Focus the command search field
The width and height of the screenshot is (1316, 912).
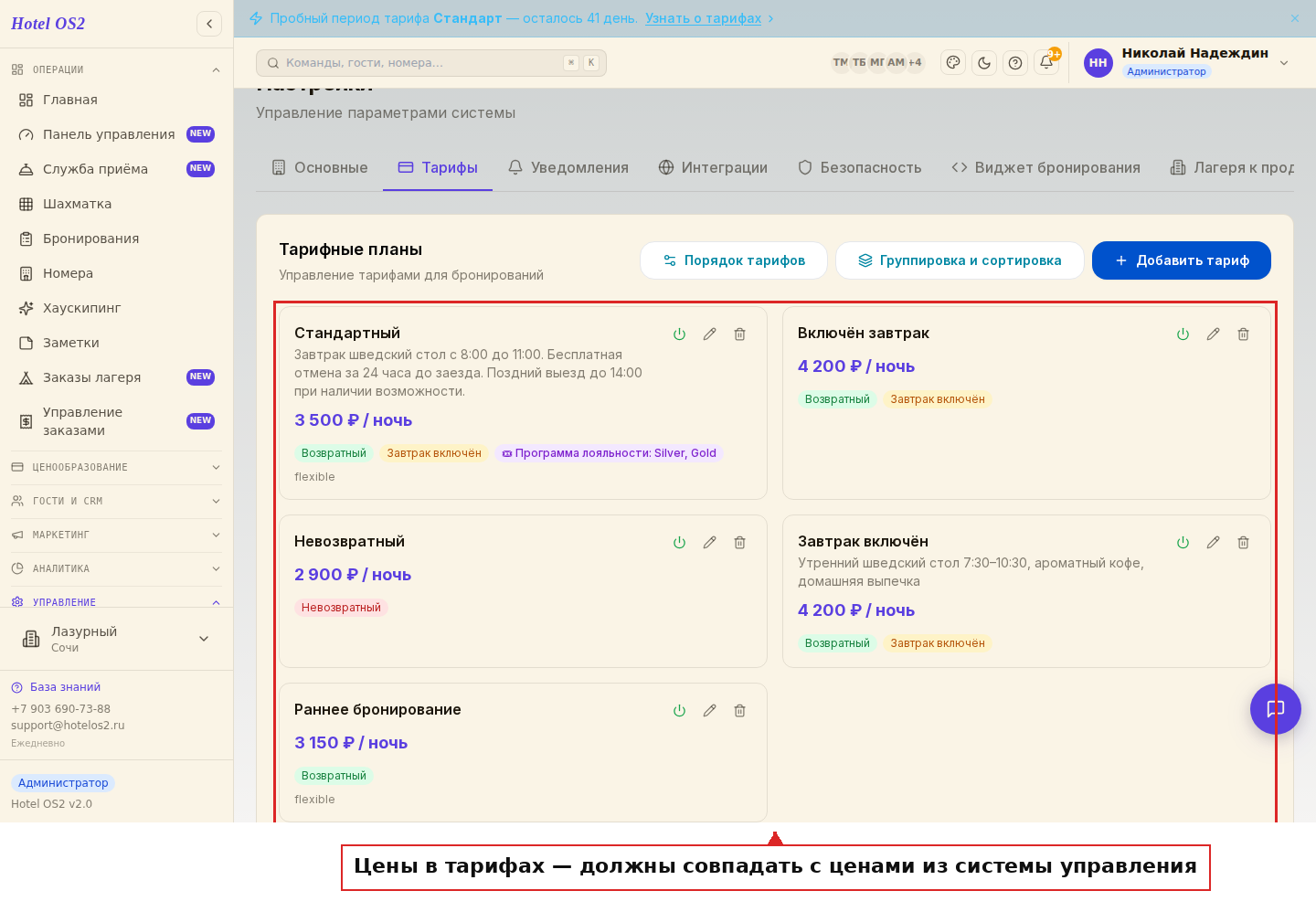(431, 63)
